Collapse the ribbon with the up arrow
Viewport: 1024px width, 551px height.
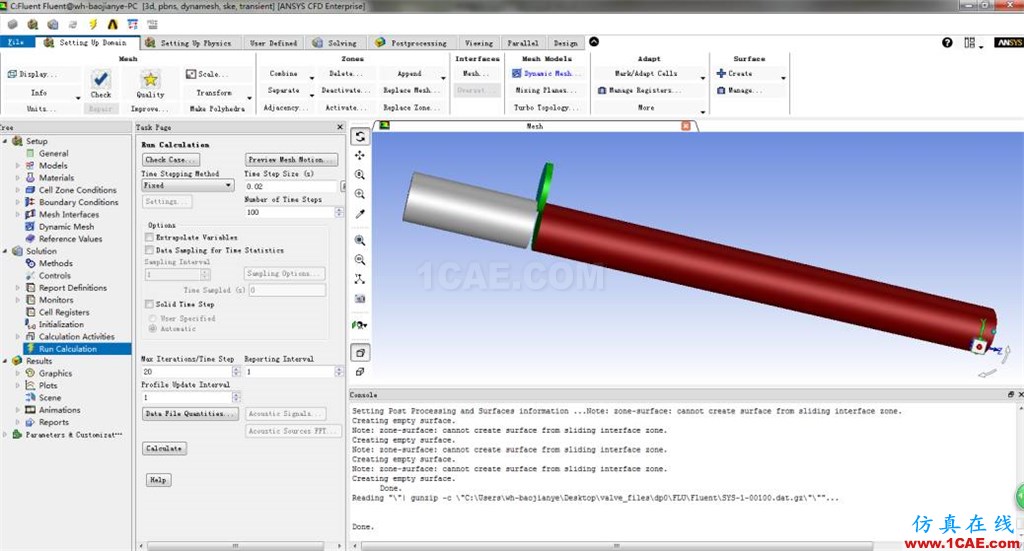594,42
